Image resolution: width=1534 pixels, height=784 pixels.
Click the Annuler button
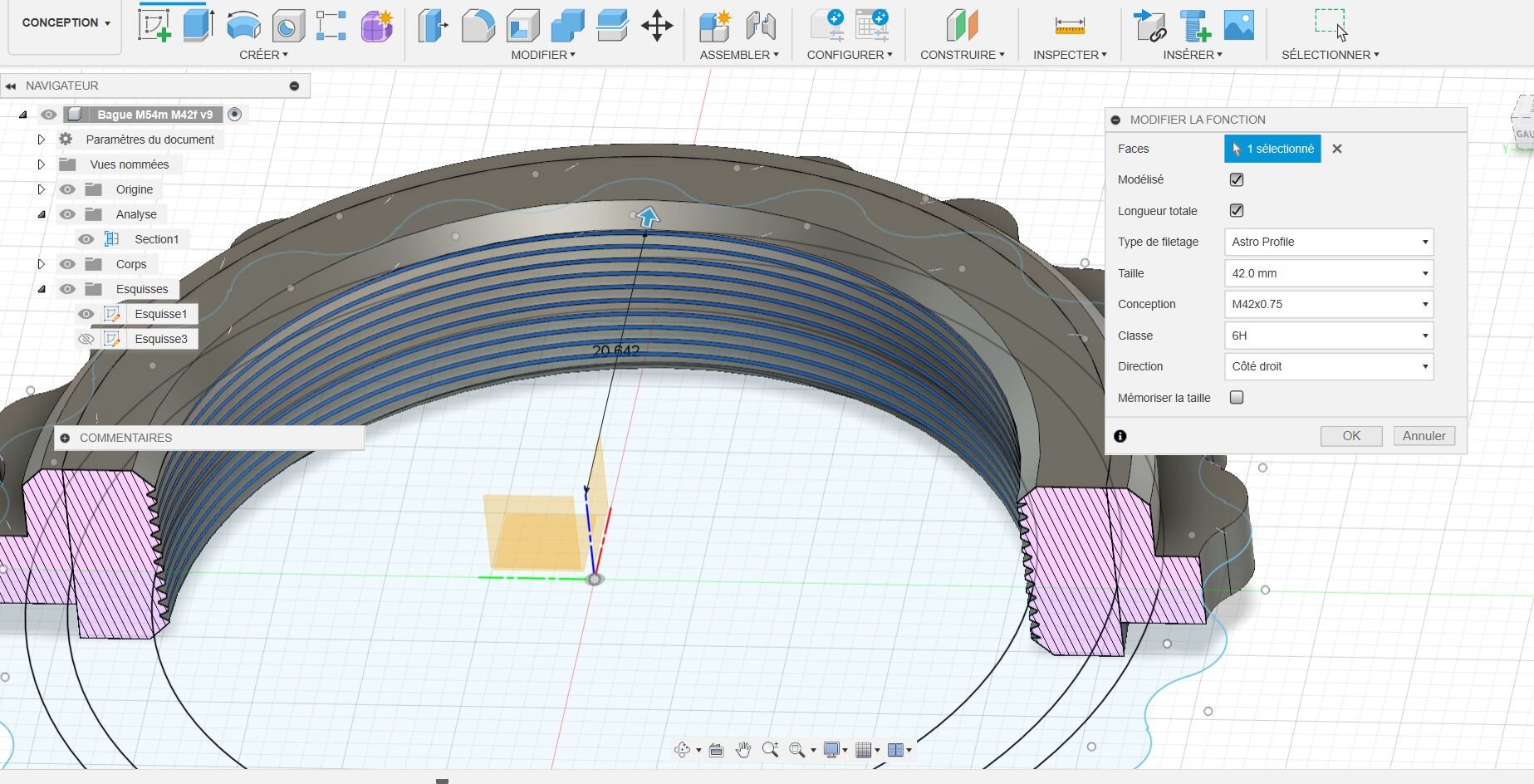(x=1424, y=436)
